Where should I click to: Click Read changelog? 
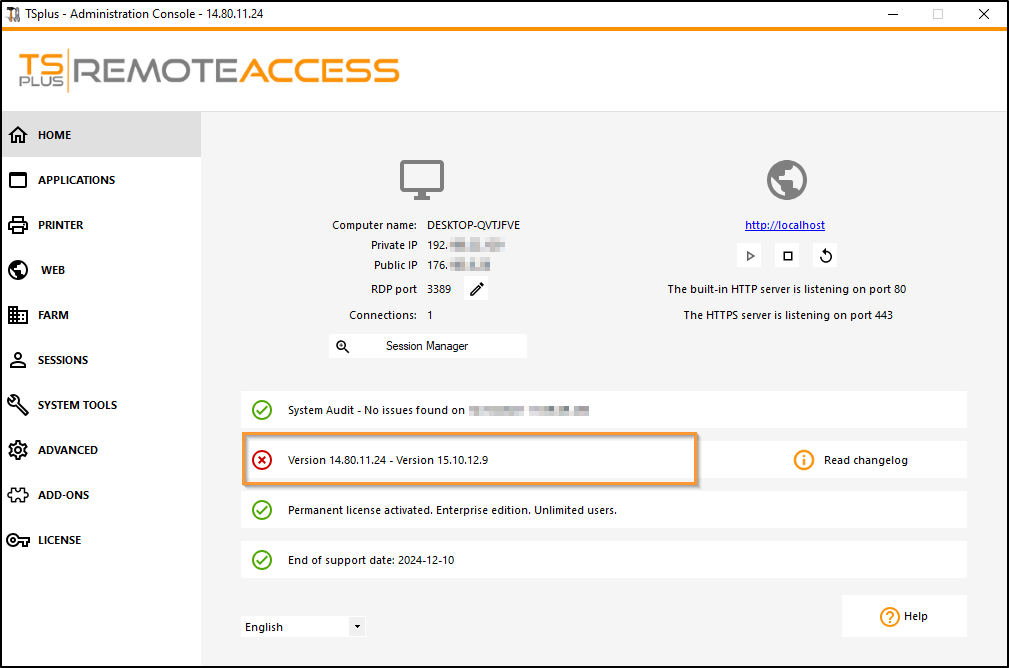pos(865,461)
